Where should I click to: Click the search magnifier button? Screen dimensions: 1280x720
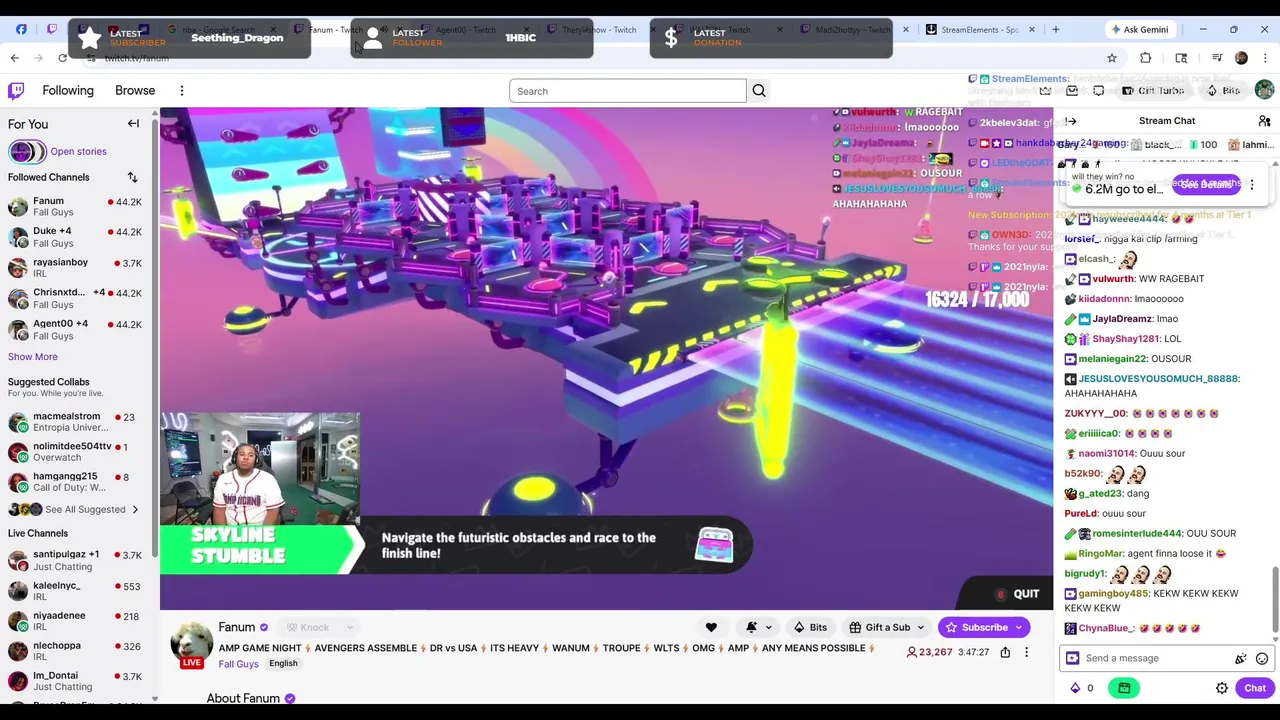click(759, 91)
